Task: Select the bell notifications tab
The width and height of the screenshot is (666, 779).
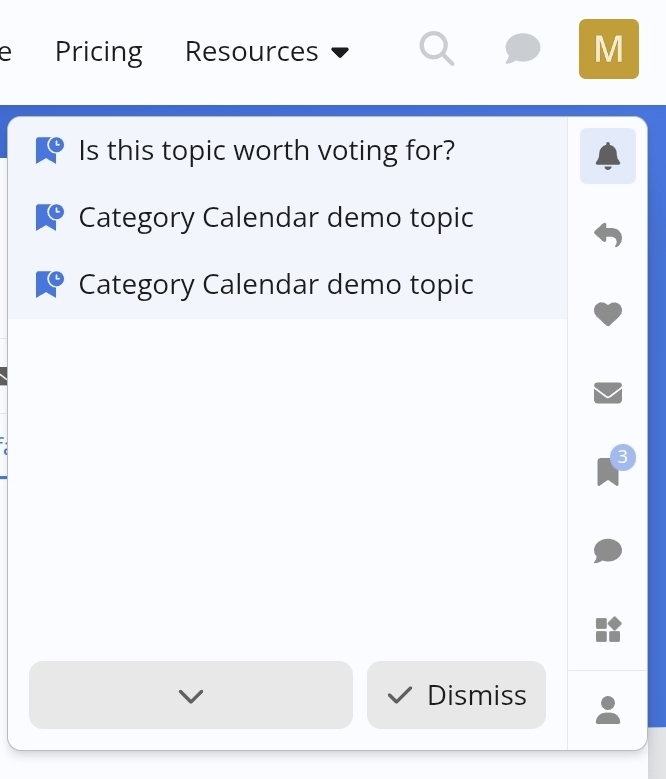Action: [x=608, y=156]
